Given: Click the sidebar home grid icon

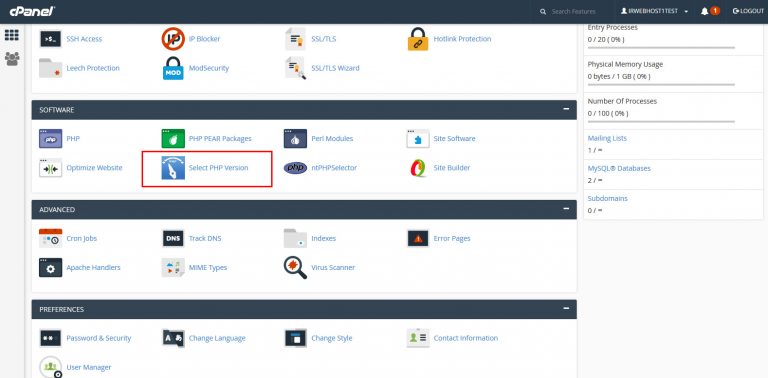Looking at the screenshot, I should 12,35.
